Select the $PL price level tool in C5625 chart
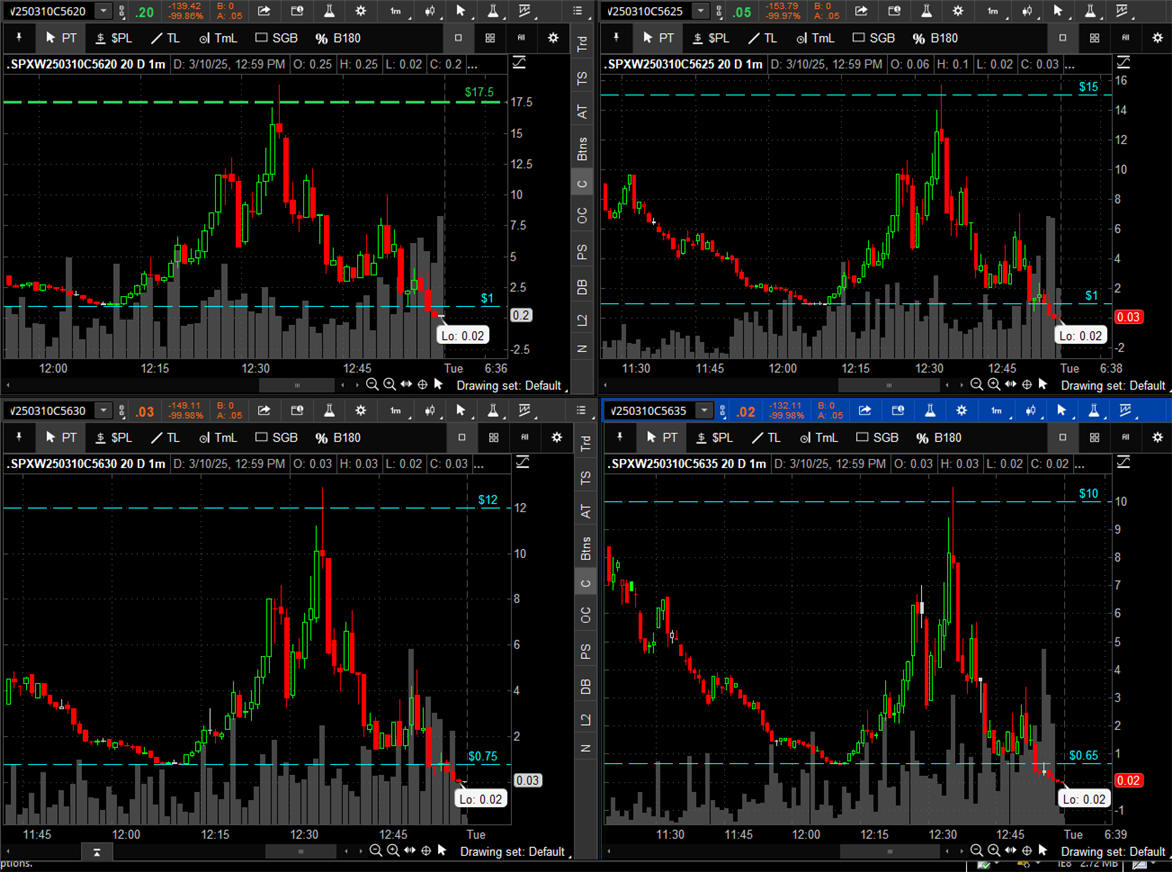The height and width of the screenshot is (872, 1172). [711, 38]
